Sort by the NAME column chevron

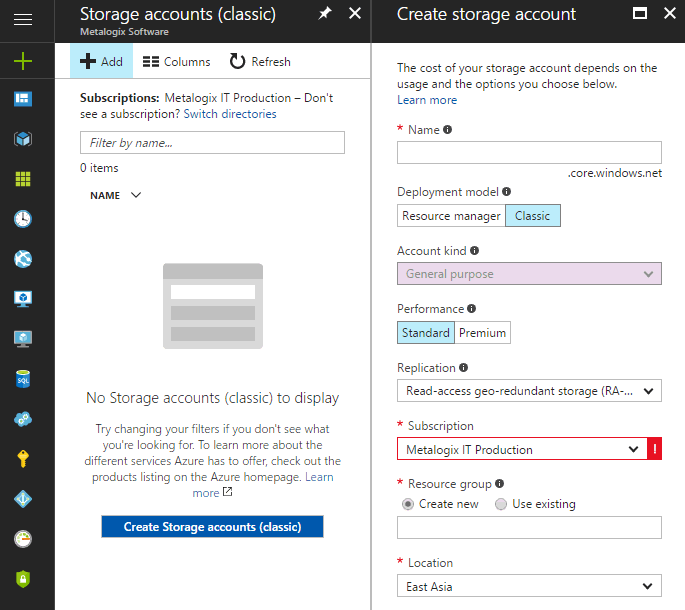[136, 195]
